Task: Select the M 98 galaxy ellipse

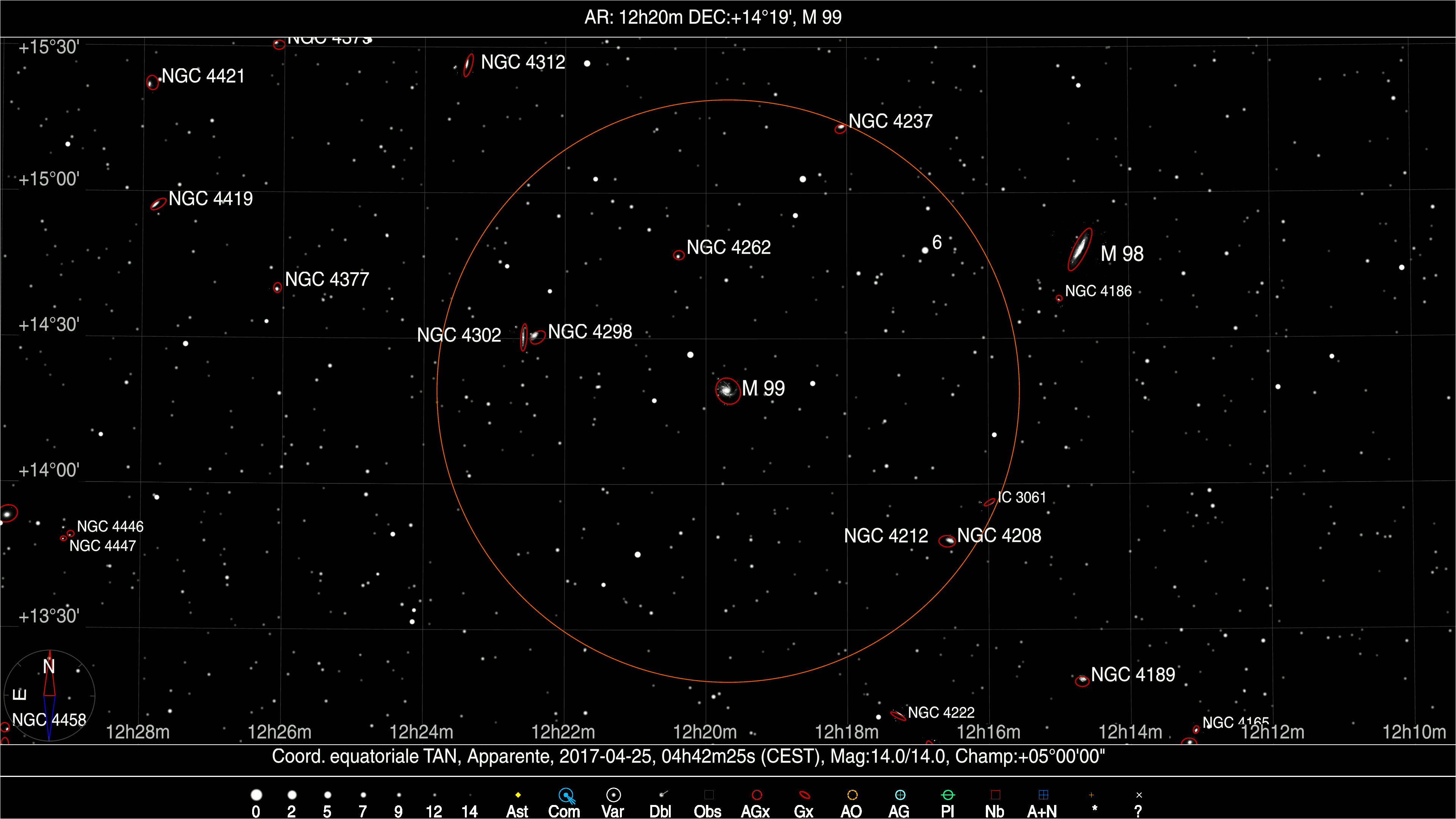Action: tap(1079, 249)
